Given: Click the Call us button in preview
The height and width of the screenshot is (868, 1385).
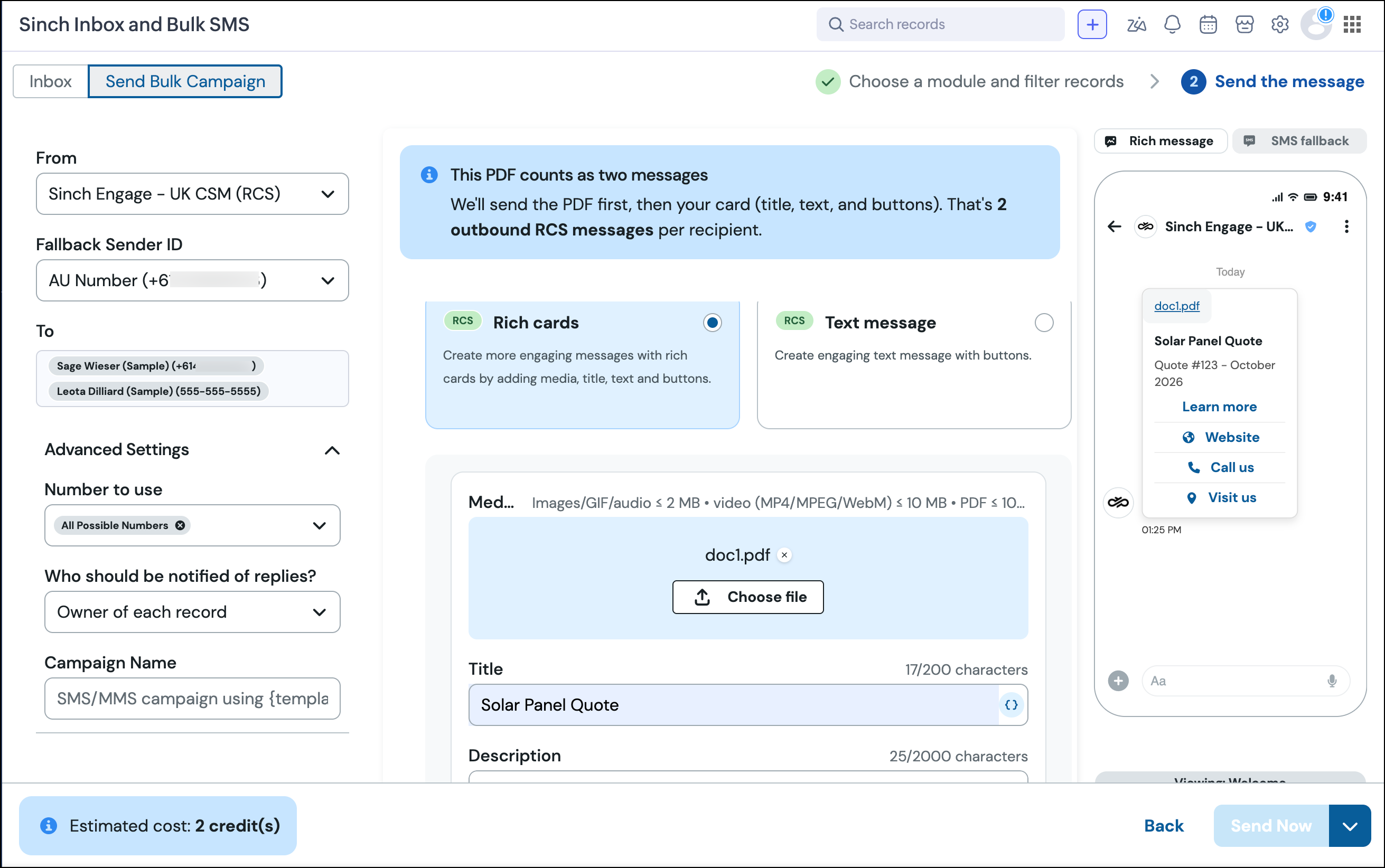Looking at the screenshot, I should (1220, 467).
